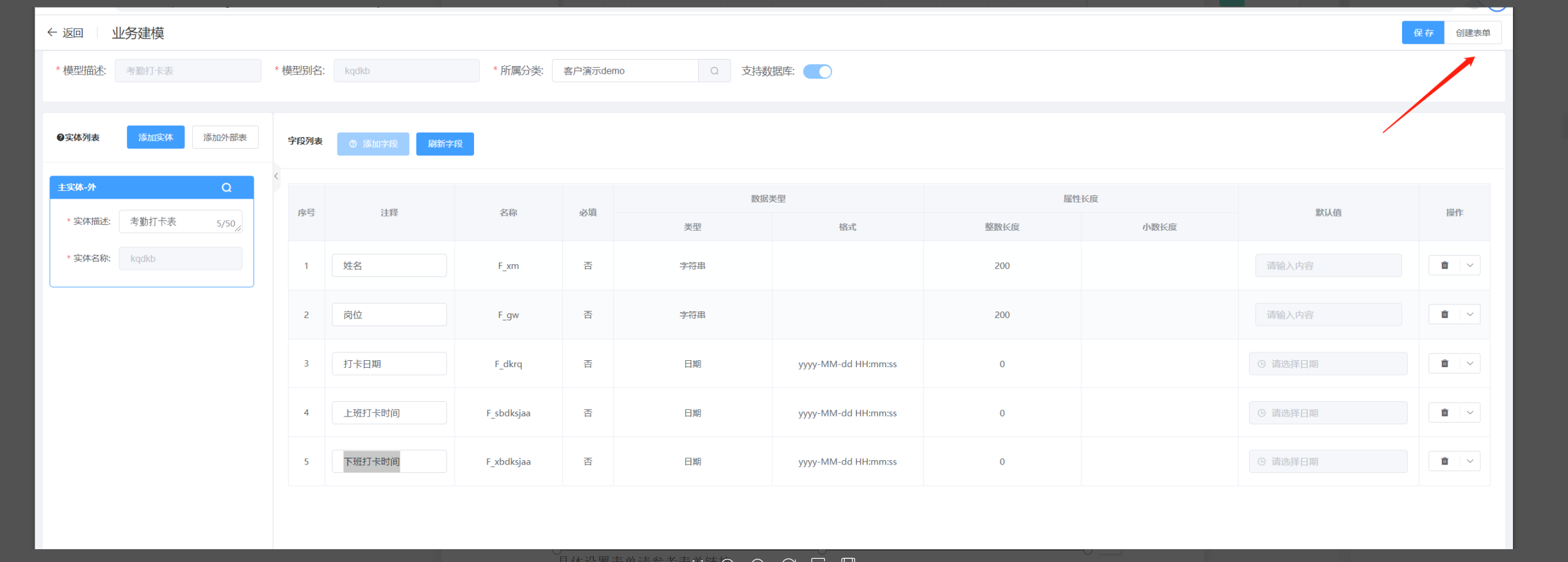Image resolution: width=1568 pixels, height=562 pixels.
Task: Click trash icon for 下班打卡时间 row
Action: pos(1444,461)
